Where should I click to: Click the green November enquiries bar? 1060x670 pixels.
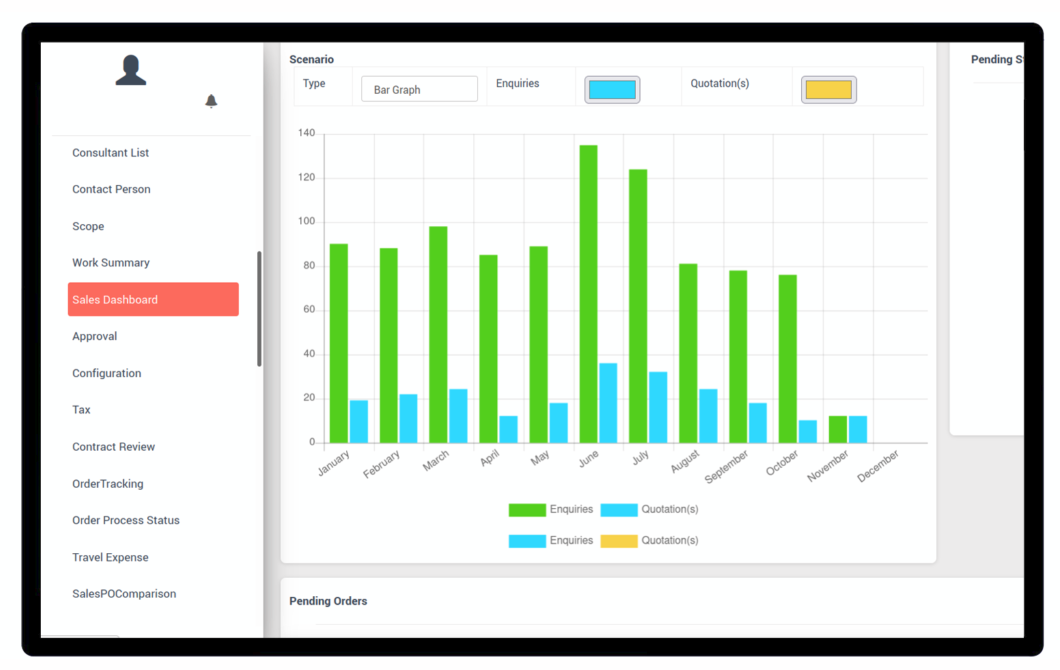838,430
